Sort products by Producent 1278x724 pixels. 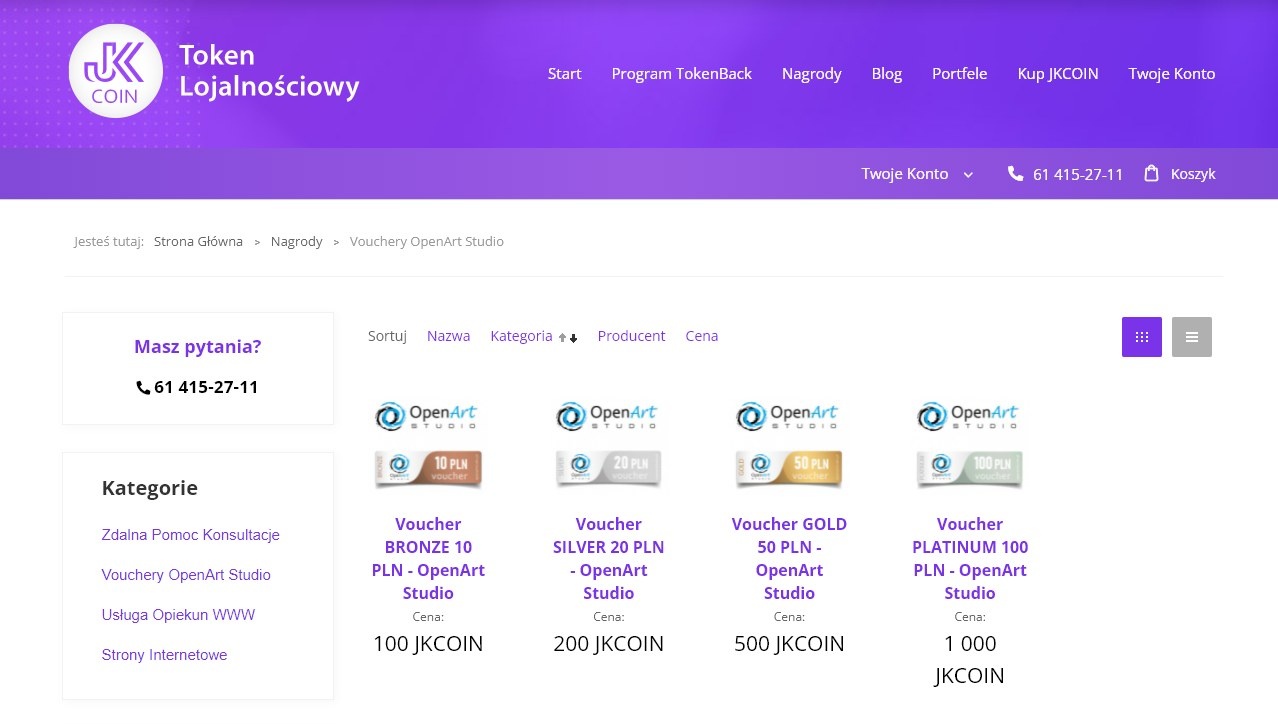[x=631, y=336]
